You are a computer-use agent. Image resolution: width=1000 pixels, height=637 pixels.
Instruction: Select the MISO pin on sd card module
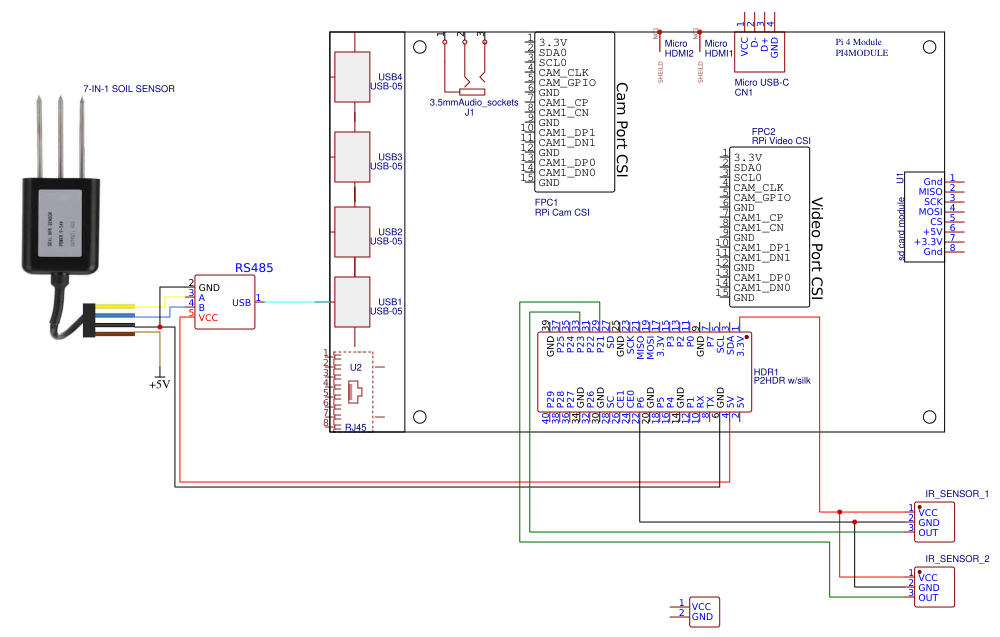930,191
